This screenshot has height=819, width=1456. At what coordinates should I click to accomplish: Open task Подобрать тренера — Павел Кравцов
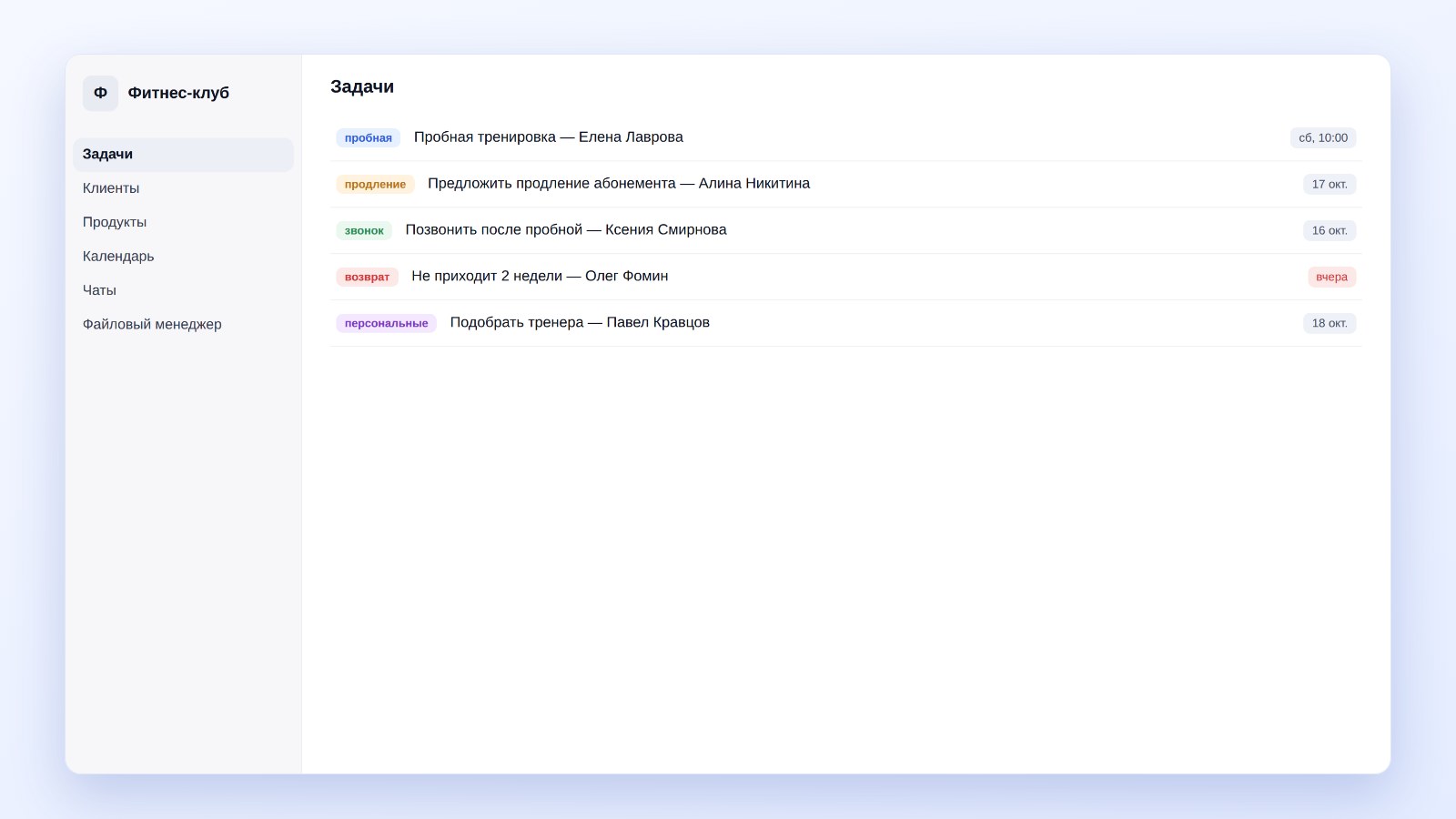(580, 323)
